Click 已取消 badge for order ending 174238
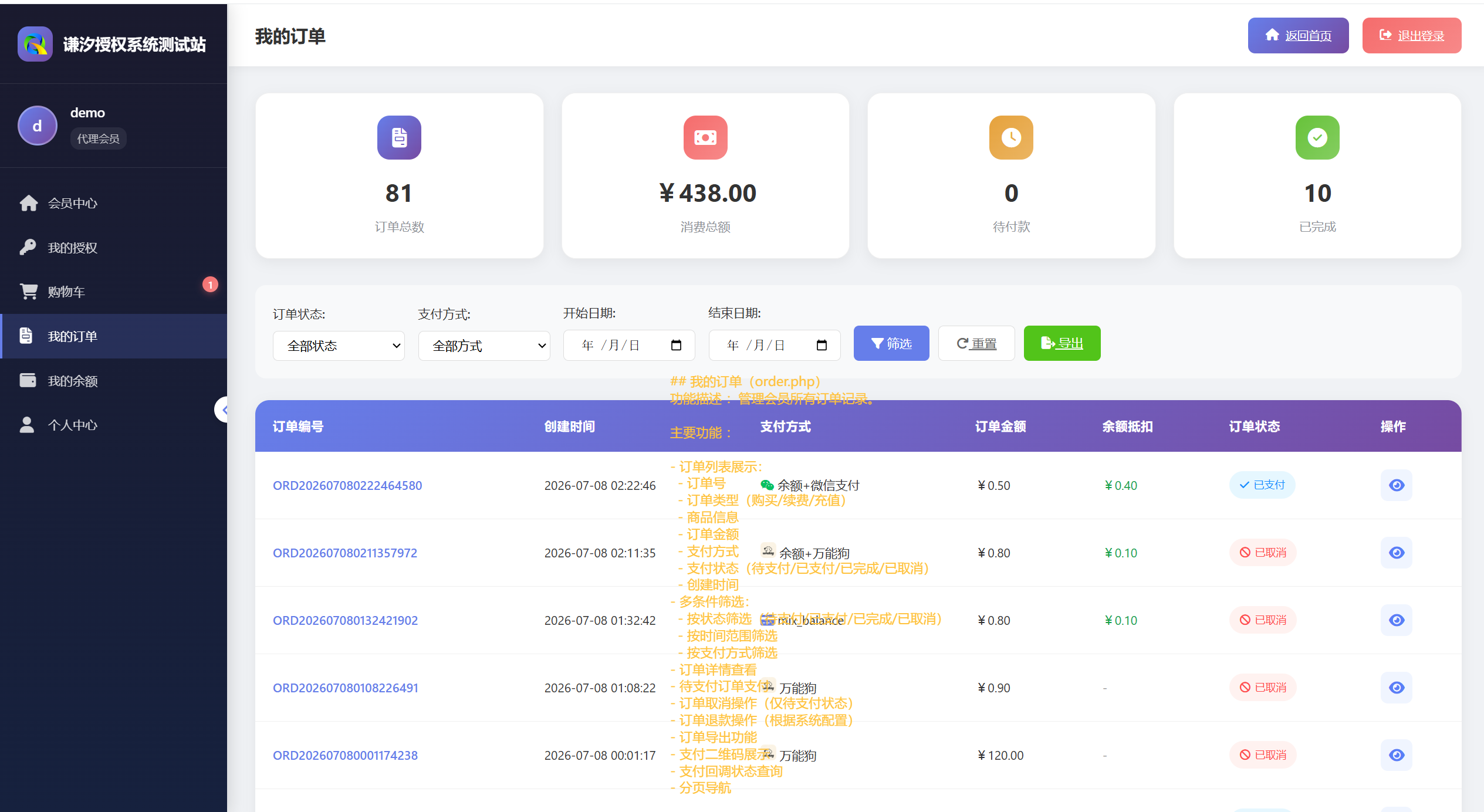Screen dimensions: 1484x812 pos(1263,755)
